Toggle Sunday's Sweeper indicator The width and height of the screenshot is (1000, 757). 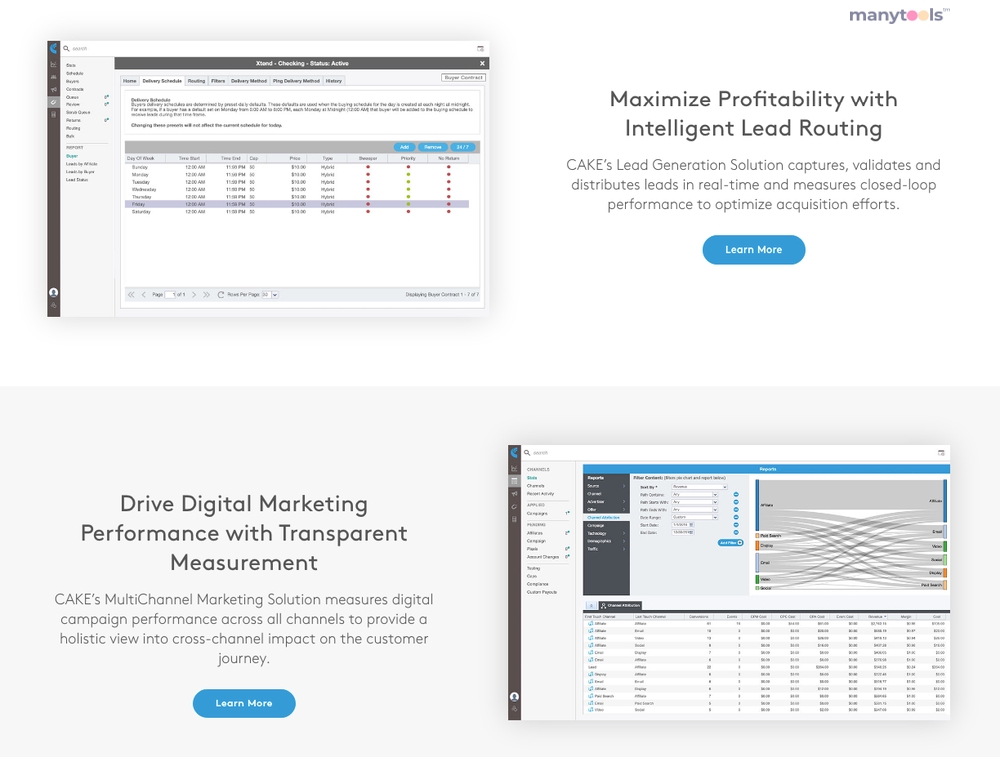coord(368,167)
